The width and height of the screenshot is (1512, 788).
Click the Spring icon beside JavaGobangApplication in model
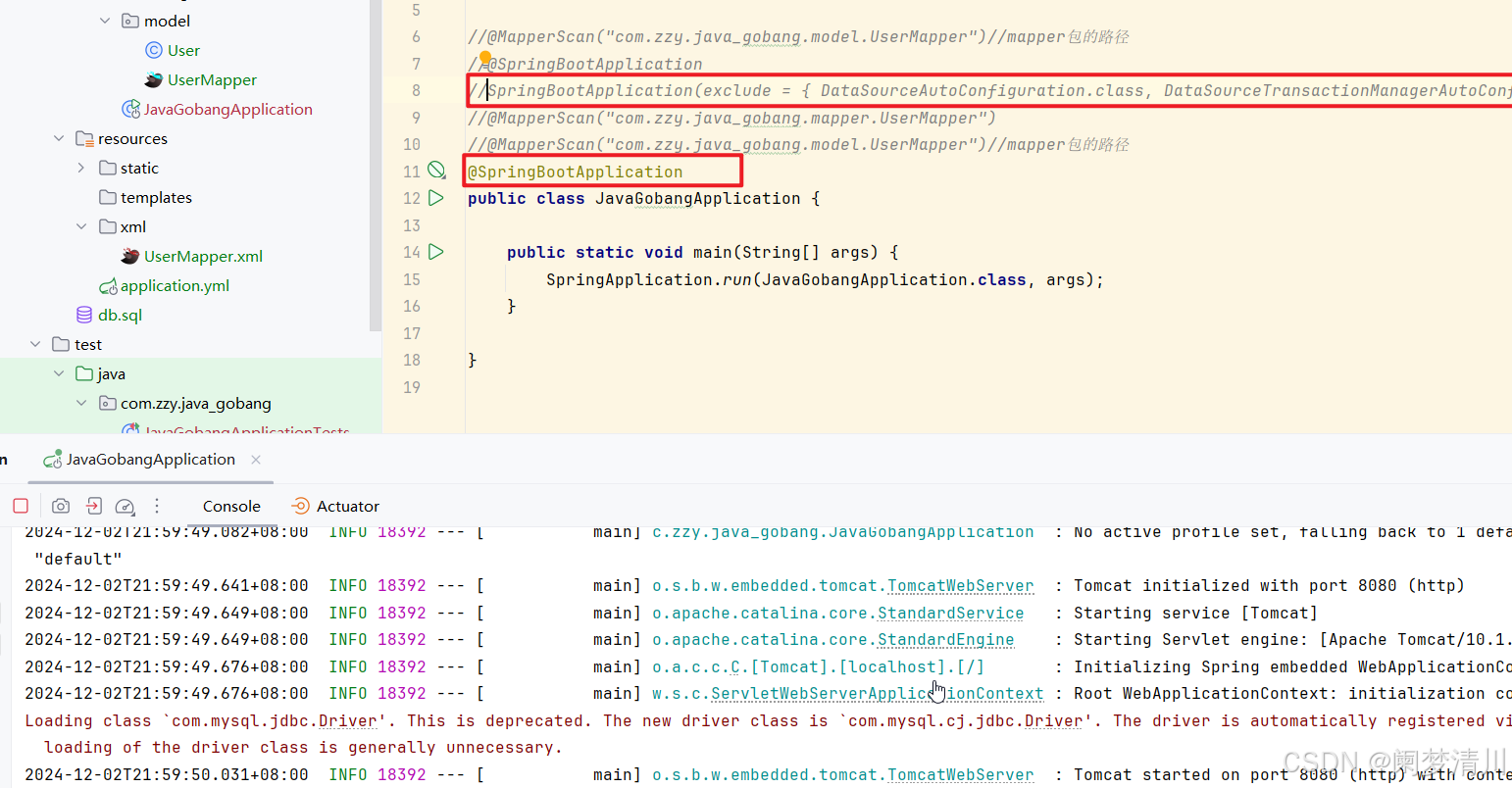pyautogui.click(x=130, y=109)
